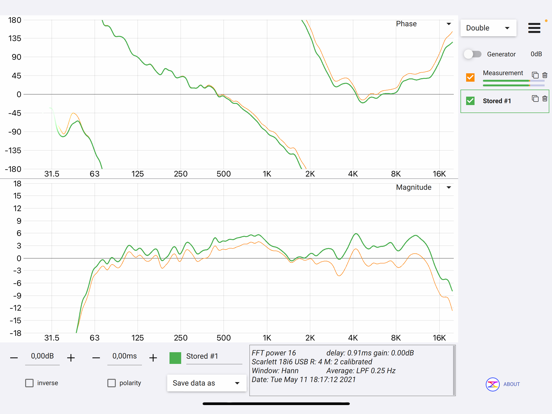
Task: Uncheck the Measurement visibility checkbox
Action: (x=470, y=77)
